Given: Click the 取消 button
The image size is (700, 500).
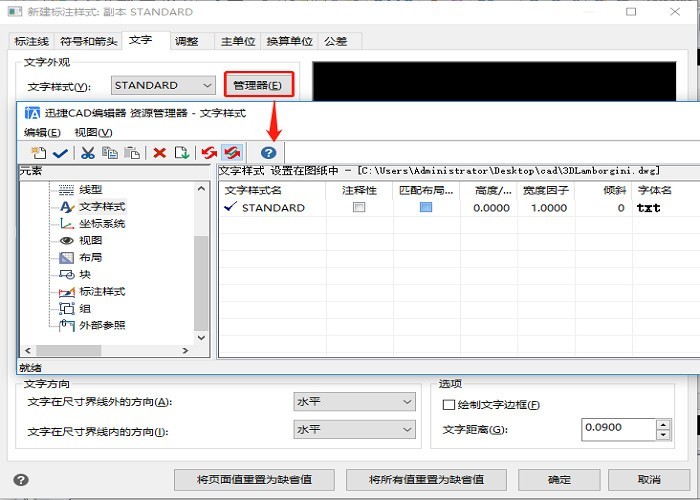Looking at the screenshot, I should [x=649, y=480].
